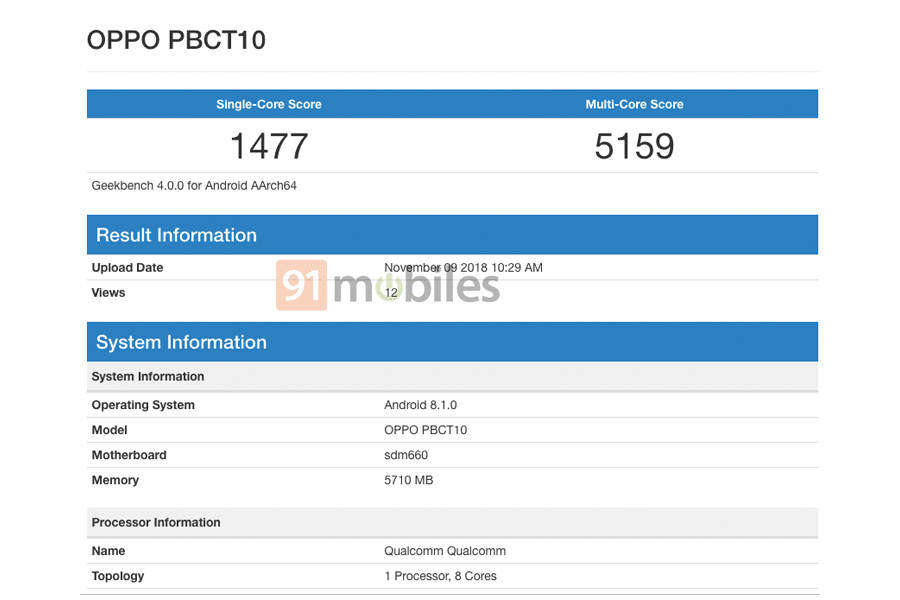Click the multi-core score value 5159

(634, 145)
